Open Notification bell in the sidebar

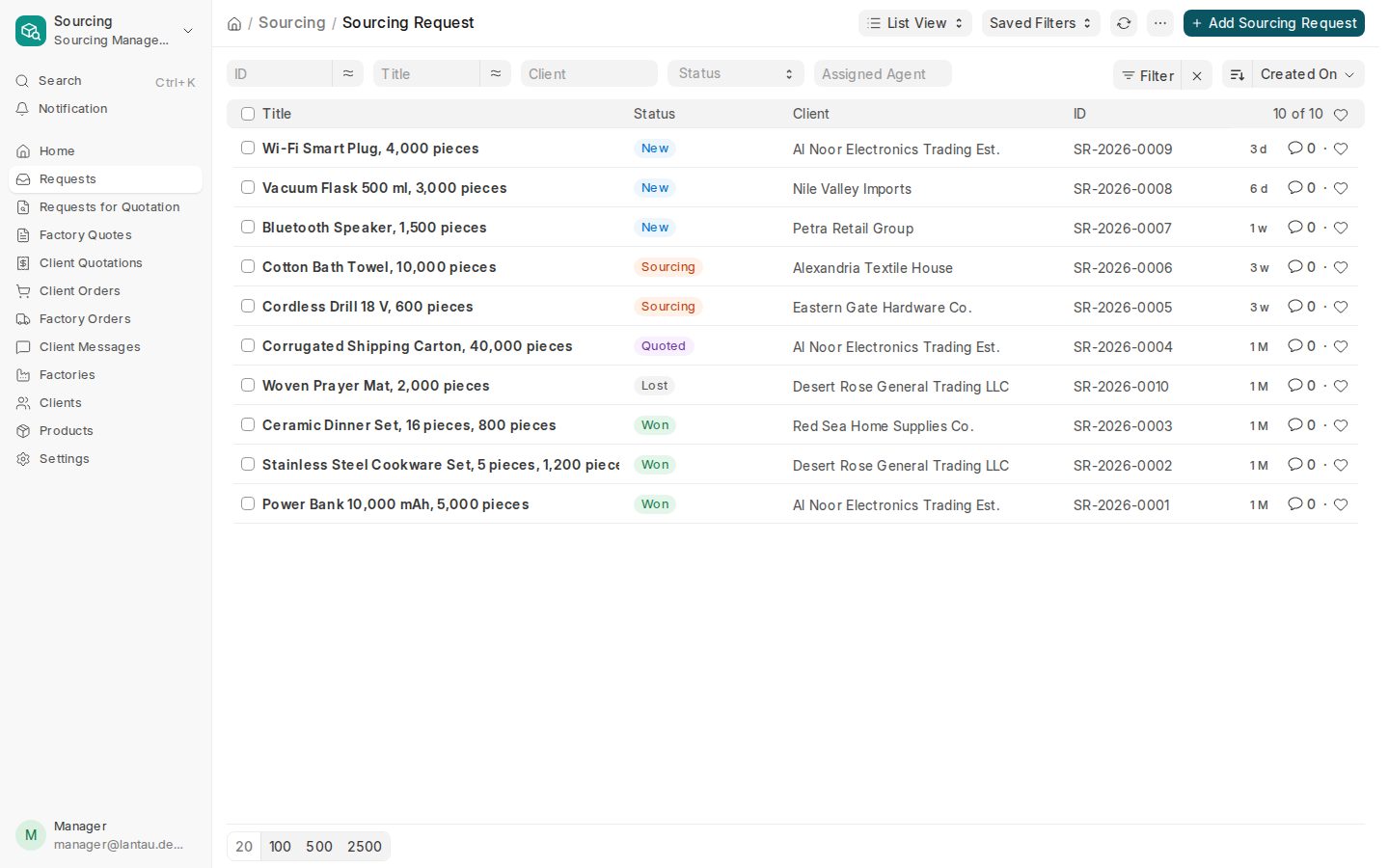[22, 109]
